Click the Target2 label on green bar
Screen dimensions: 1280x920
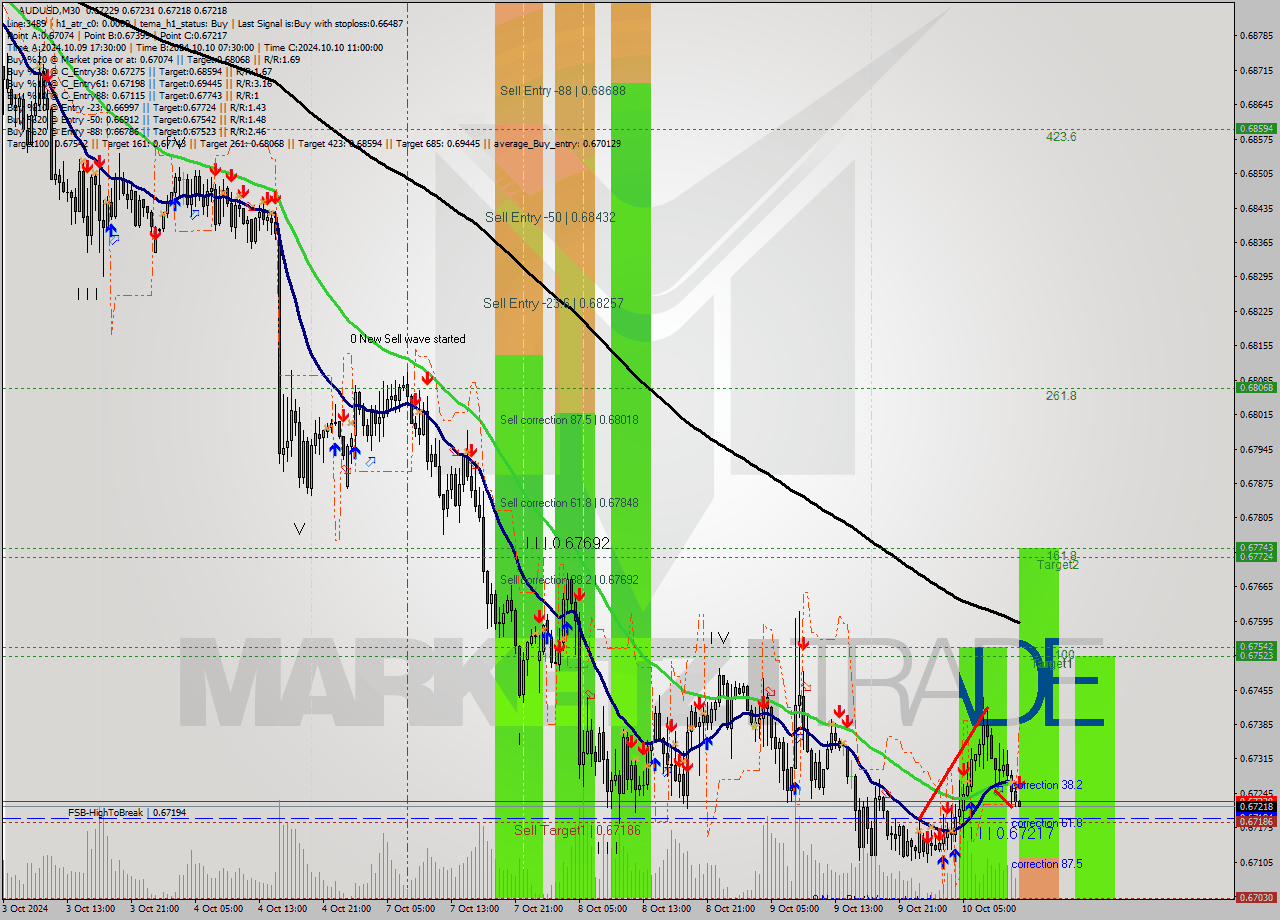1057,565
